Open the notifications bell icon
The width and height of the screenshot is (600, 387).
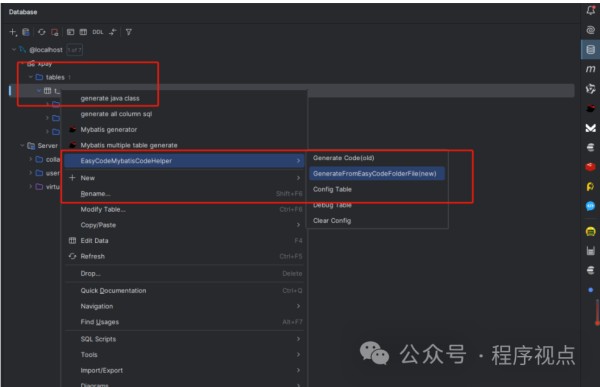point(590,11)
